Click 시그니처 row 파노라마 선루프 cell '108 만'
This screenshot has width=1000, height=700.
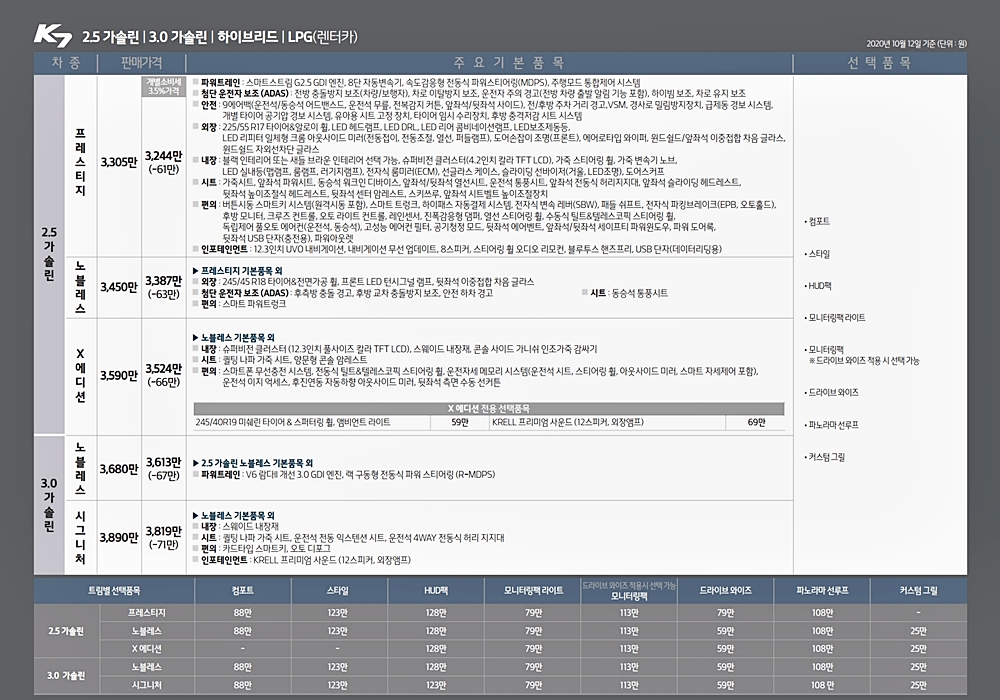(822, 685)
